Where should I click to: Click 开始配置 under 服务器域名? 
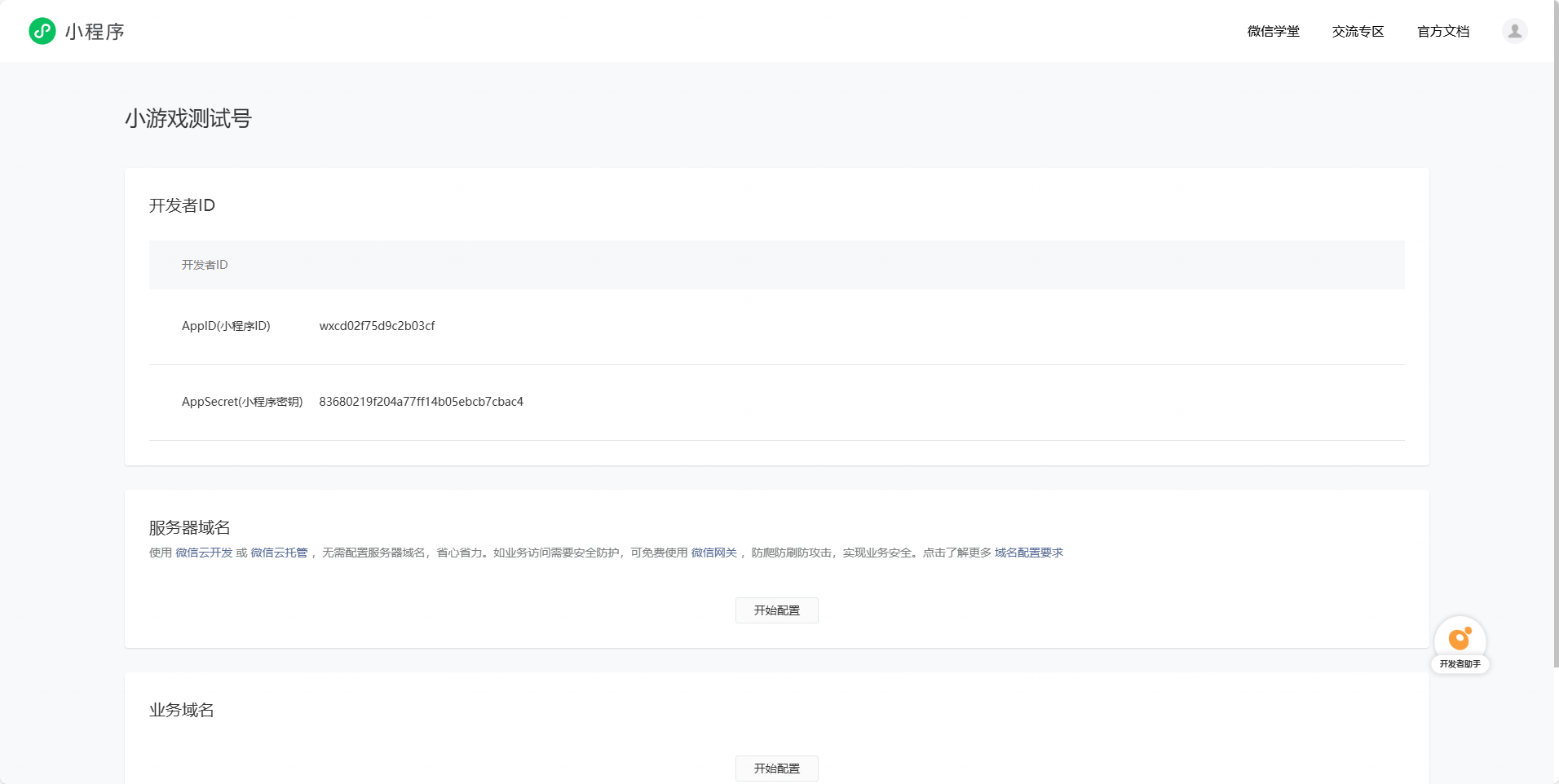(777, 610)
